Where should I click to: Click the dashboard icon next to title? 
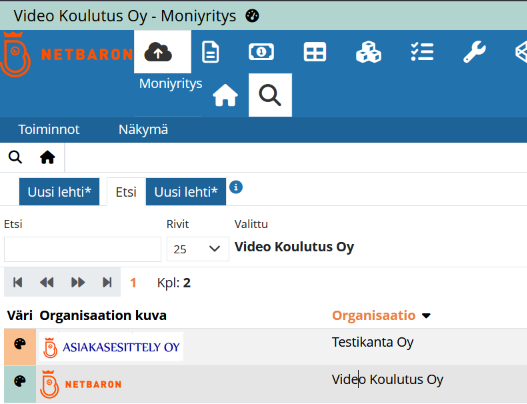click(x=252, y=15)
